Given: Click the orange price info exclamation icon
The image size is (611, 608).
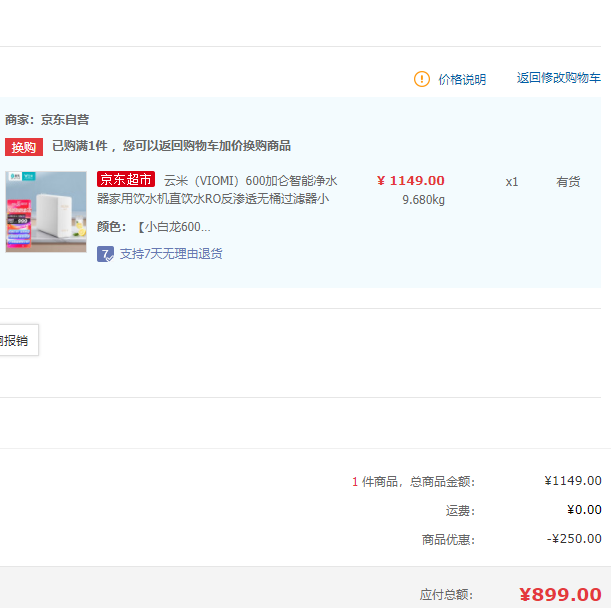Looking at the screenshot, I should coord(422,79).
